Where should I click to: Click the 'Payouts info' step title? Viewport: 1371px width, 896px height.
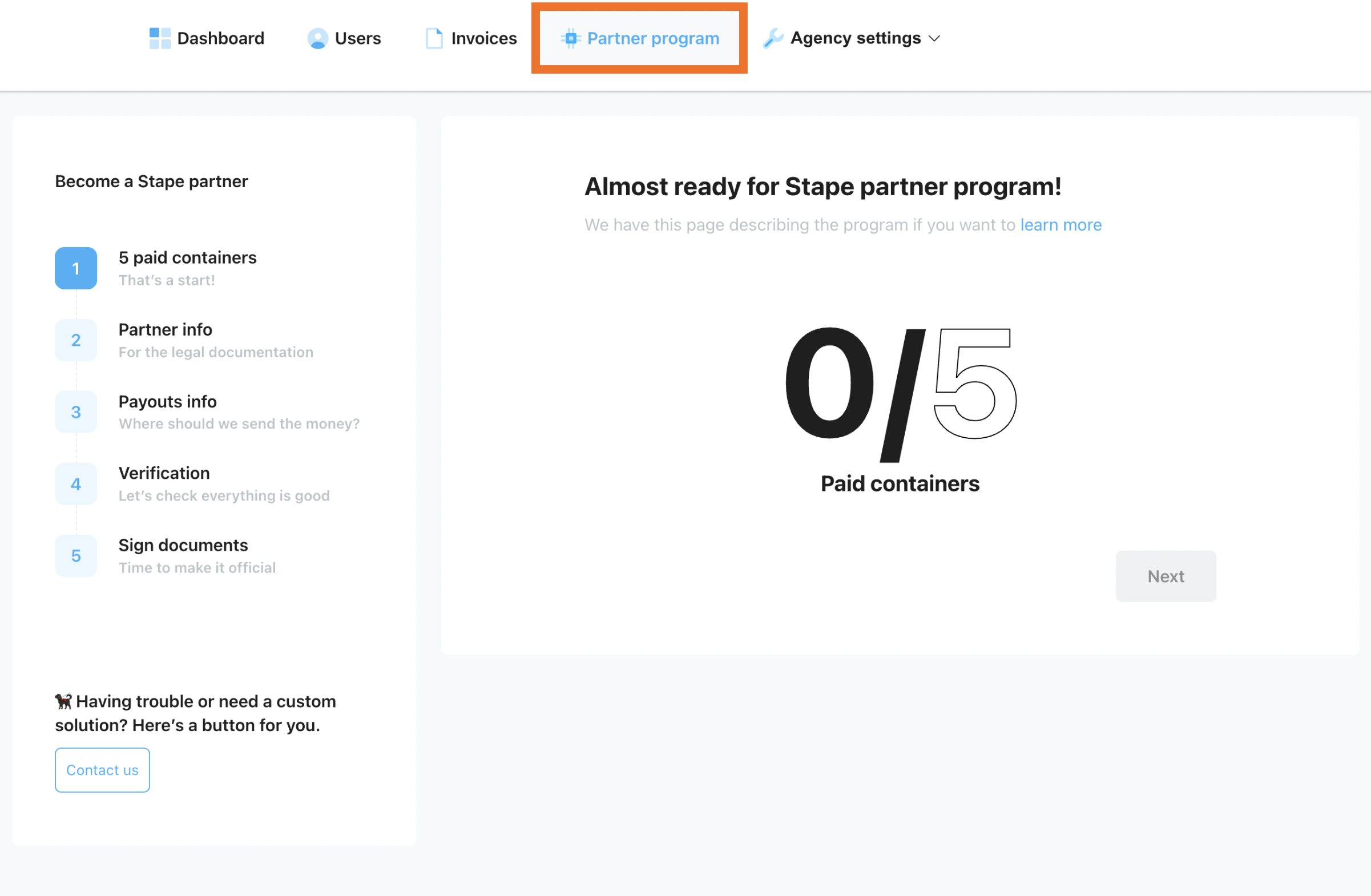(168, 401)
